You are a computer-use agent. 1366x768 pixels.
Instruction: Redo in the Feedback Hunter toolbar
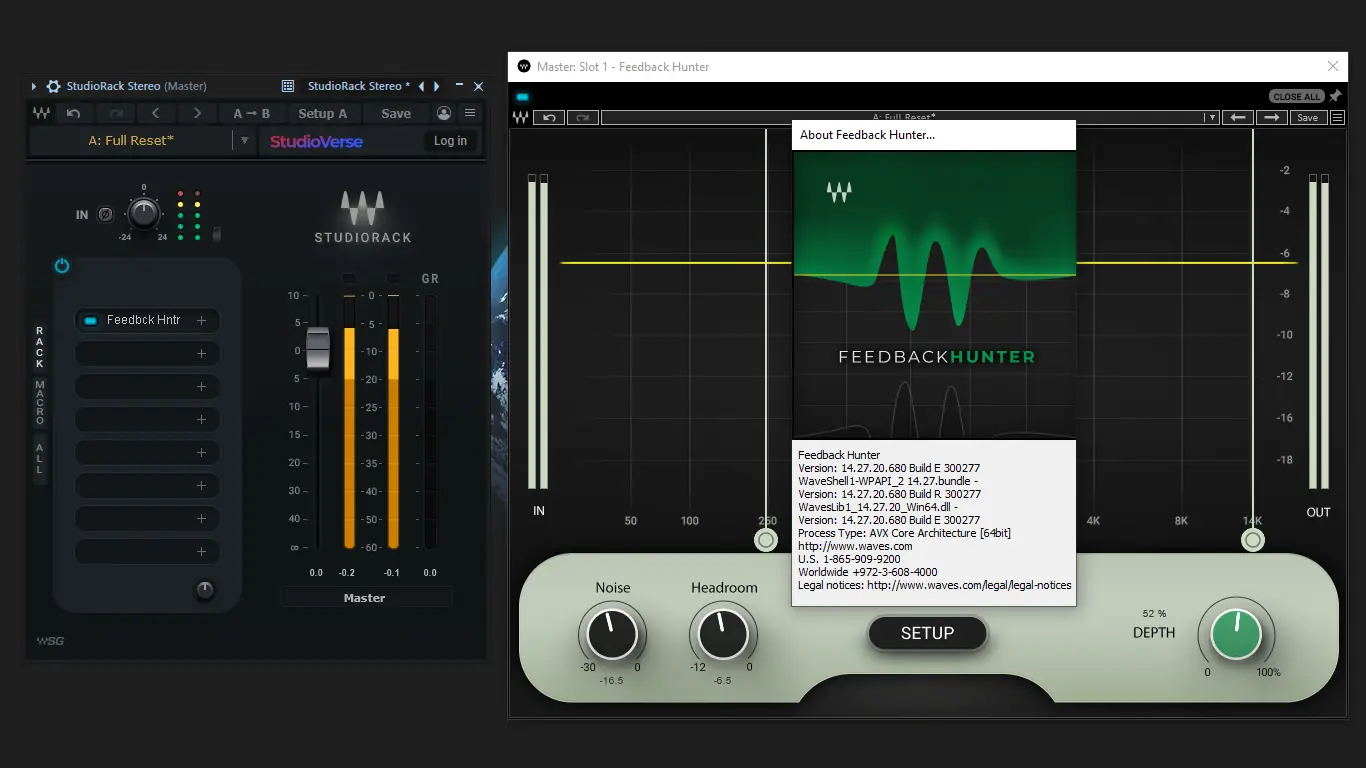click(x=583, y=118)
